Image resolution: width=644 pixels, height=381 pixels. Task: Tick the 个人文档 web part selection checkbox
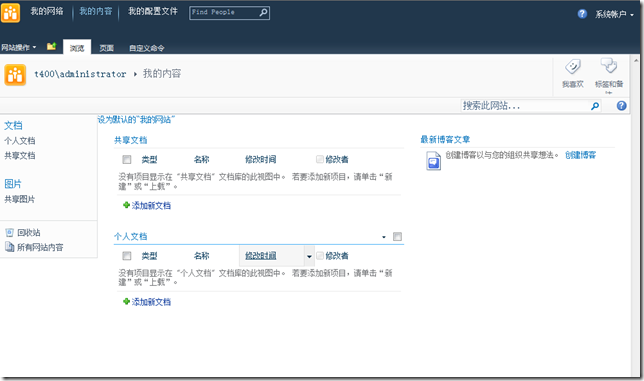click(x=397, y=236)
